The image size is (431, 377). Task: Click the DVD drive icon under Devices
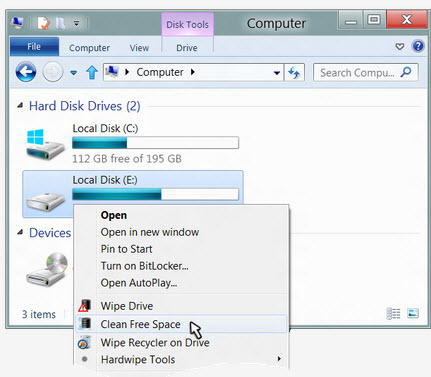point(47,270)
